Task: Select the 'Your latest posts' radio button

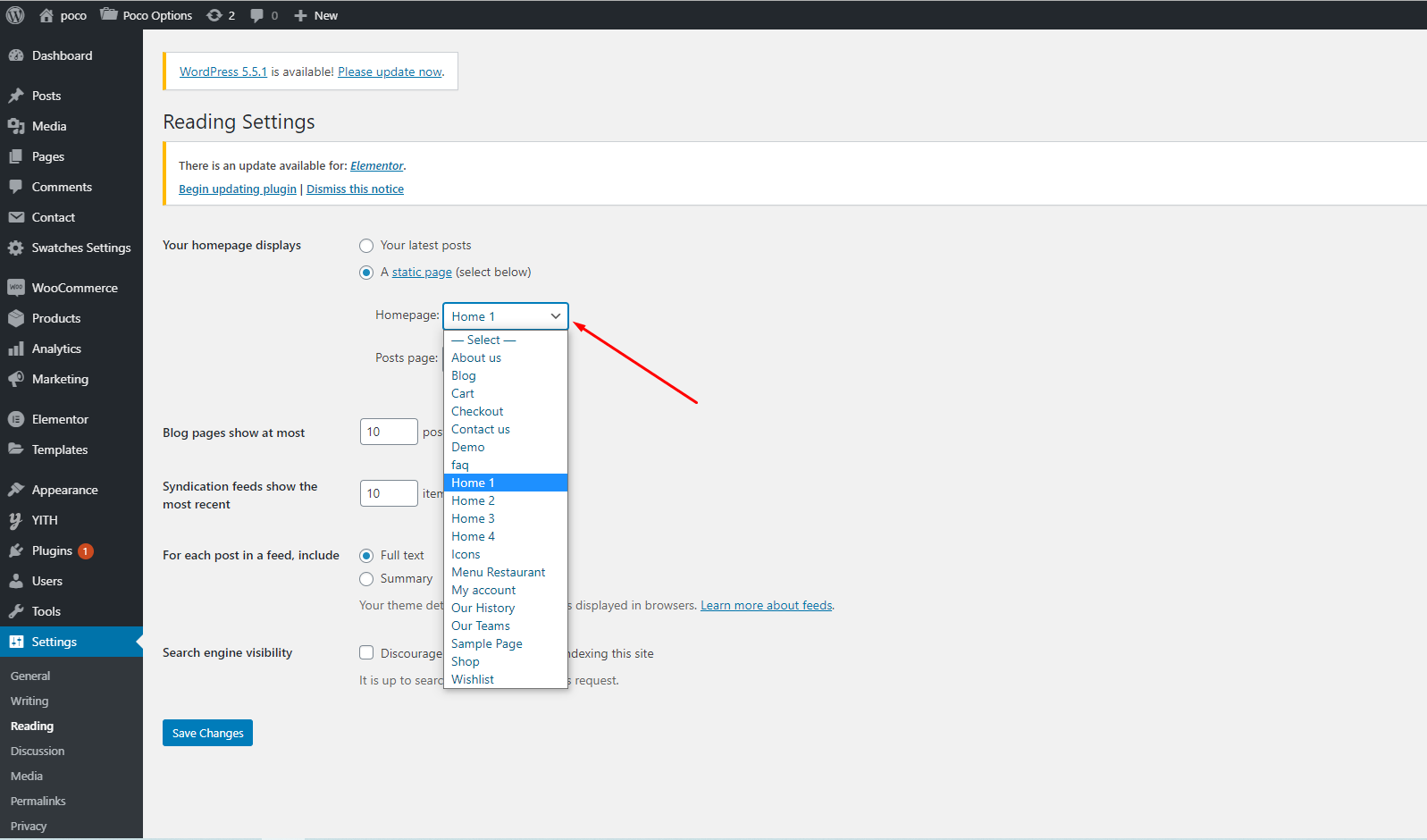Action: click(x=366, y=246)
